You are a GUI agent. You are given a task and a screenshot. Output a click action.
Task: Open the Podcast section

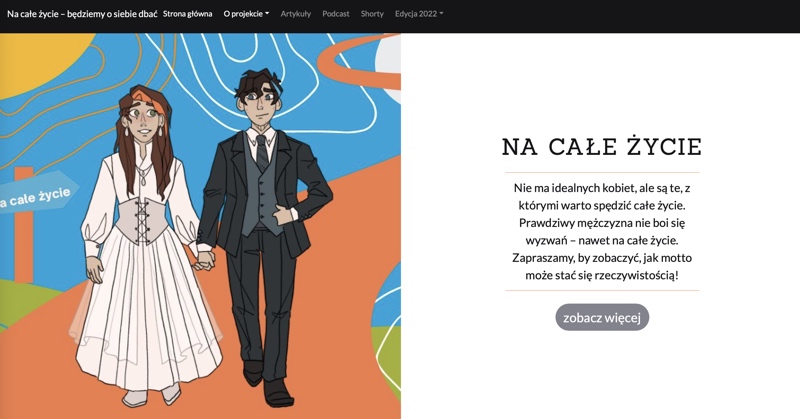(336, 14)
